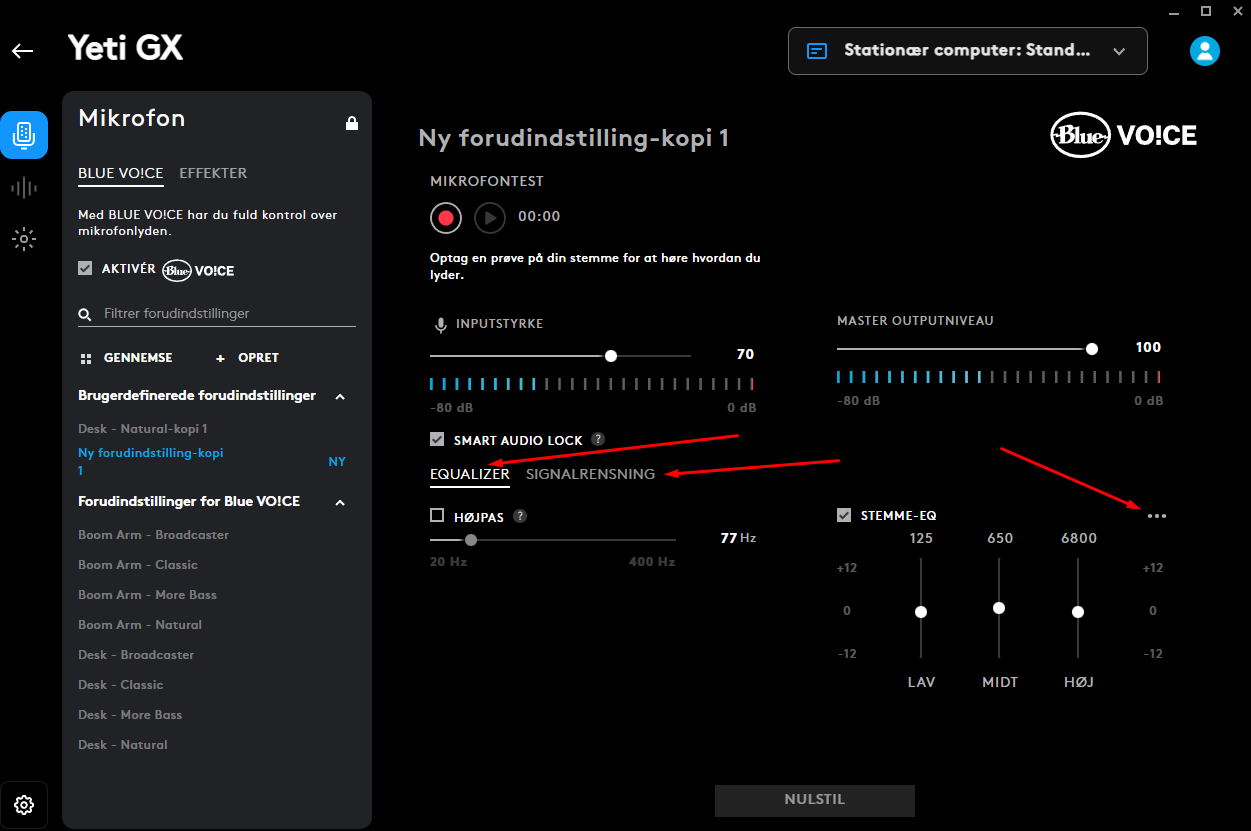Click the lock icon in Mikrofon panel
The image size is (1251, 831).
[352, 123]
